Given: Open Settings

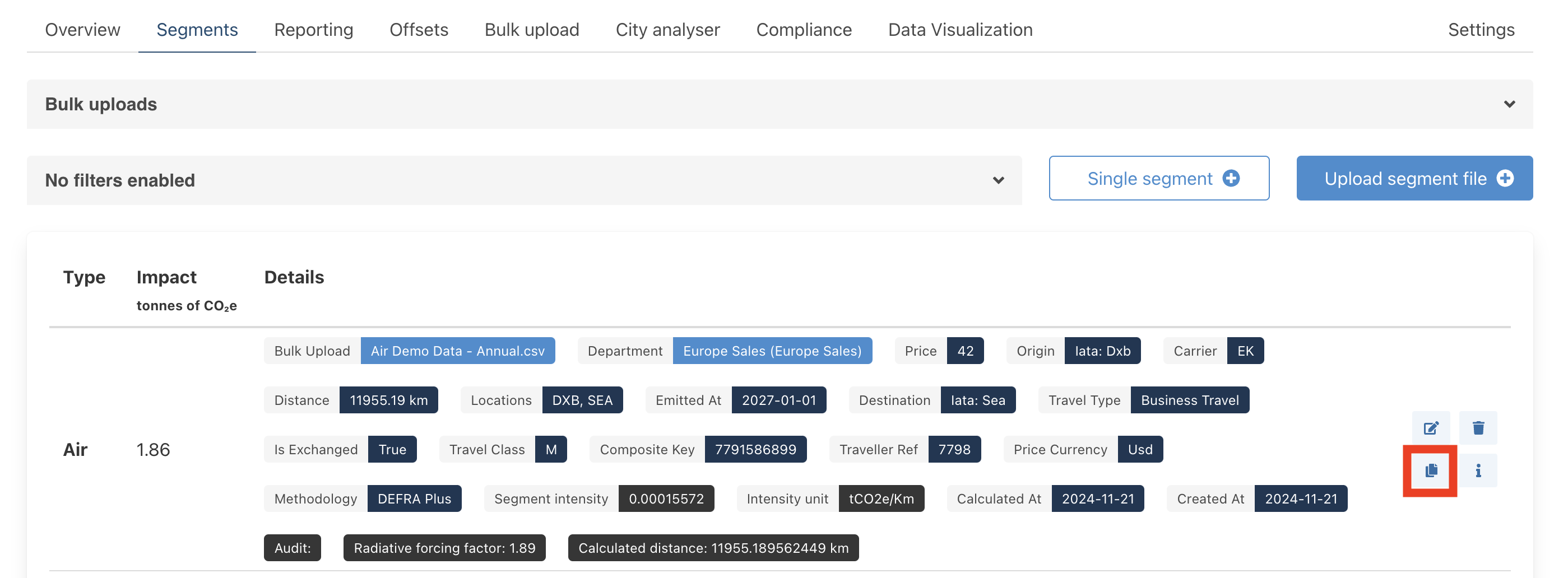Looking at the screenshot, I should (1481, 29).
